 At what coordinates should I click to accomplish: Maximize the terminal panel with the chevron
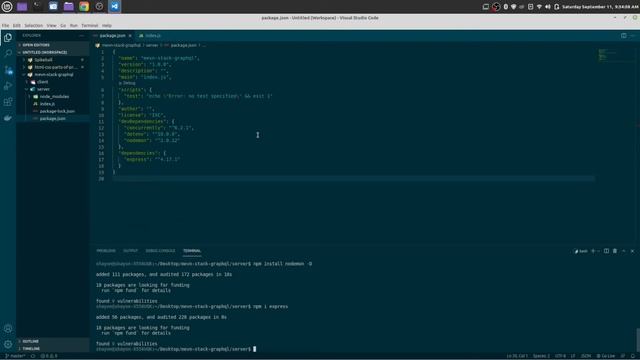click(x=624, y=251)
